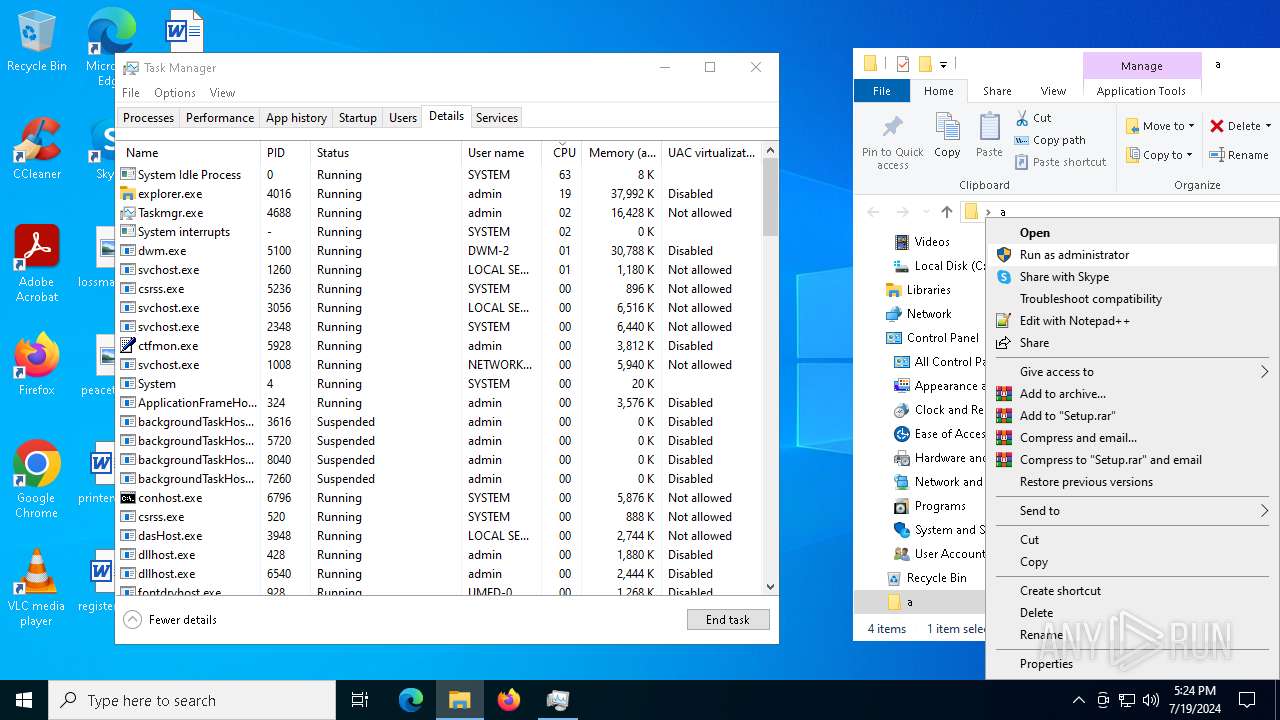Click the Cut scissors icon in the ribbon
1280x720 pixels.
(x=1022, y=118)
